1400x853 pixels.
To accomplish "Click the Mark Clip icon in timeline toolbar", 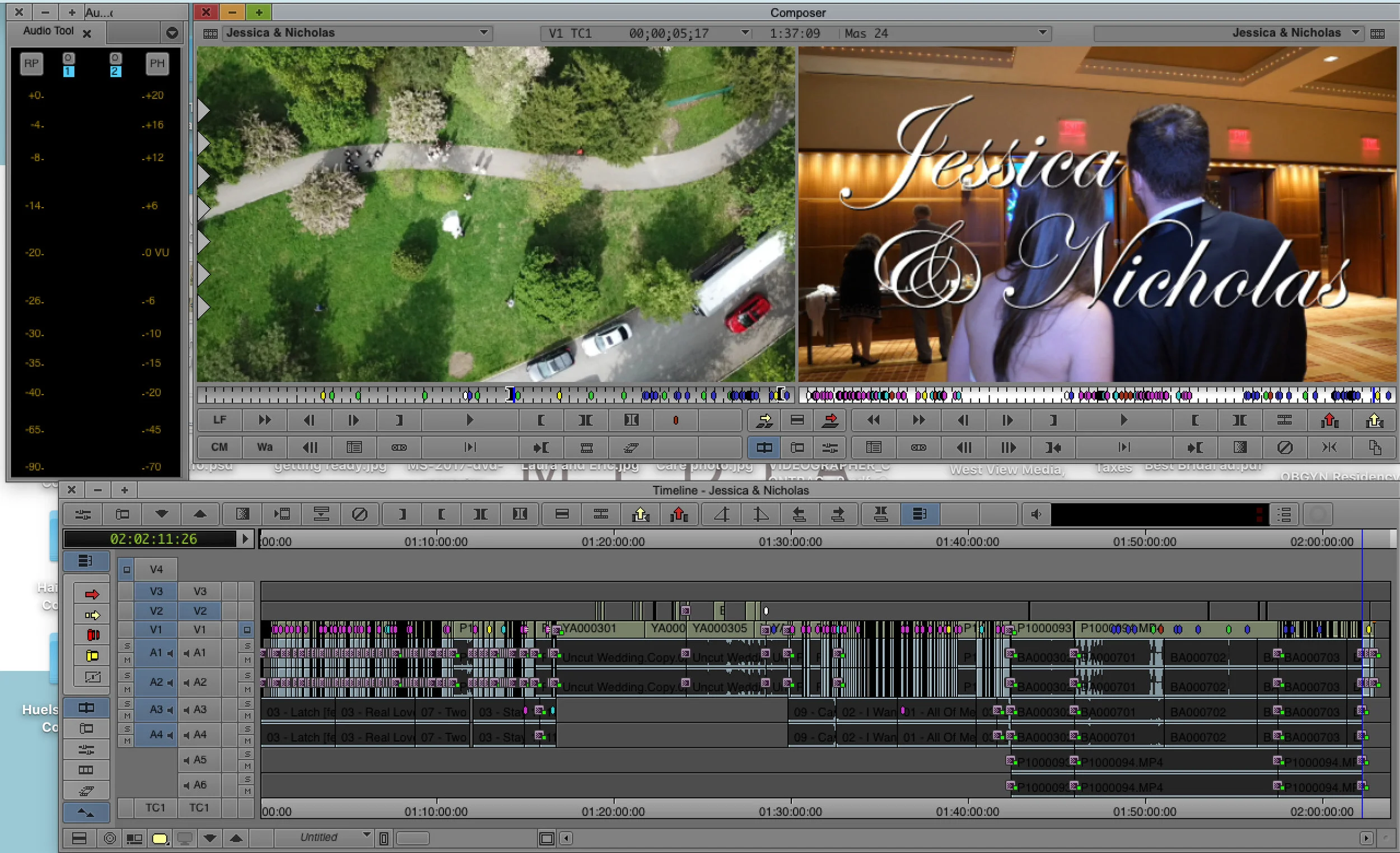I will coord(480,514).
